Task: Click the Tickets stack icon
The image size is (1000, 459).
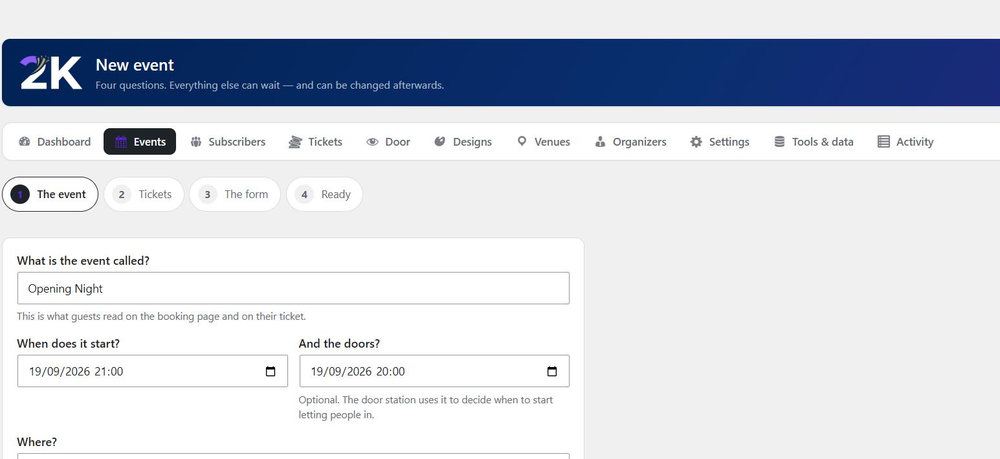Action: click(x=295, y=142)
